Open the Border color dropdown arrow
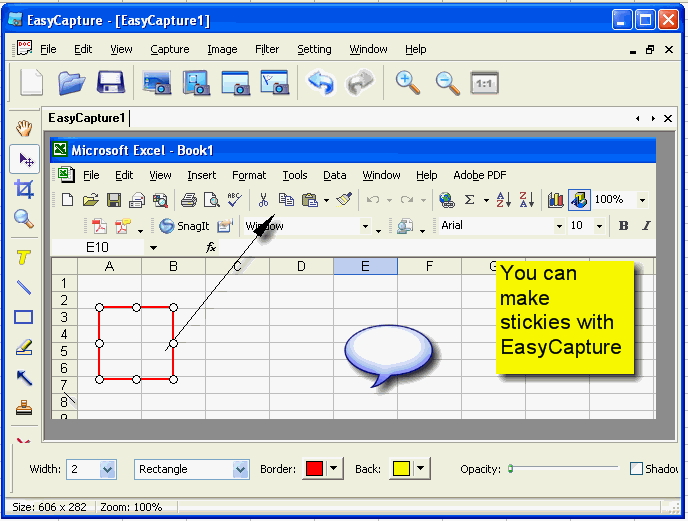This screenshot has width=688, height=521. coord(333,468)
